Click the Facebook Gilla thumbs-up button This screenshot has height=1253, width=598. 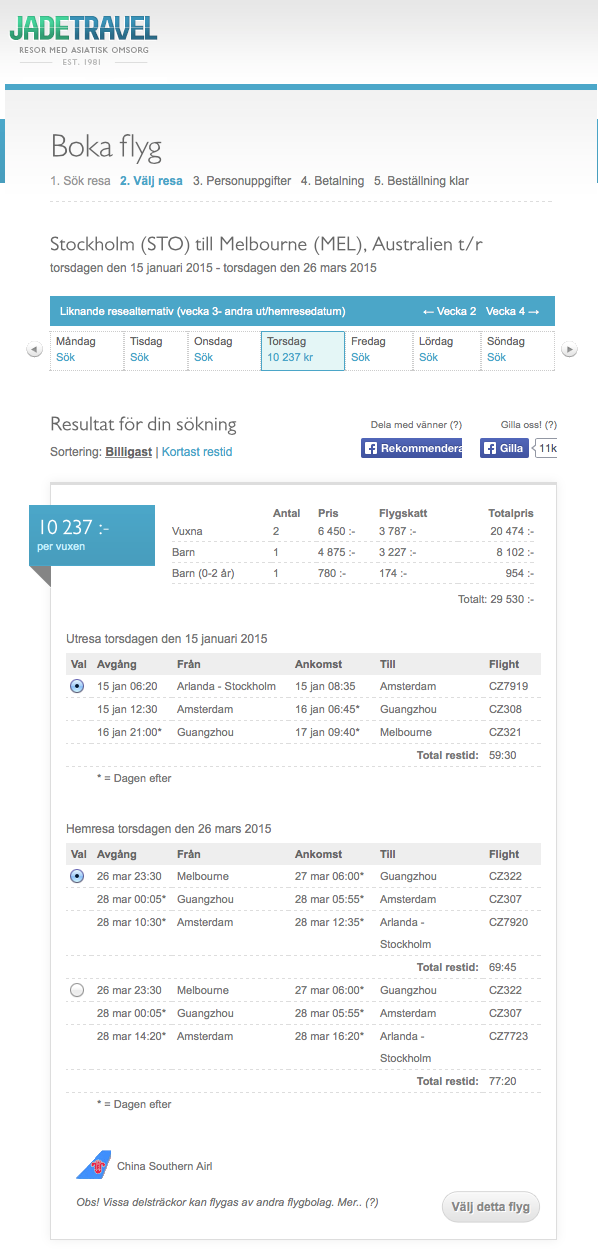coord(503,447)
